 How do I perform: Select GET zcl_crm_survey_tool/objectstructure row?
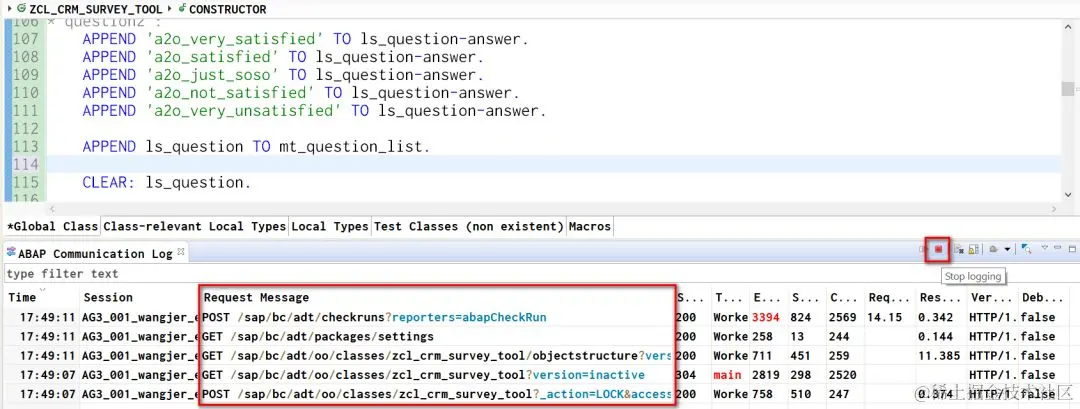tap(540, 356)
